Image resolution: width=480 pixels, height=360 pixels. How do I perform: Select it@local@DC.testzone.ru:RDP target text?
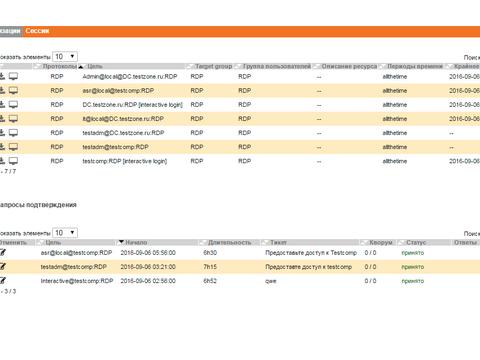[123, 119]
